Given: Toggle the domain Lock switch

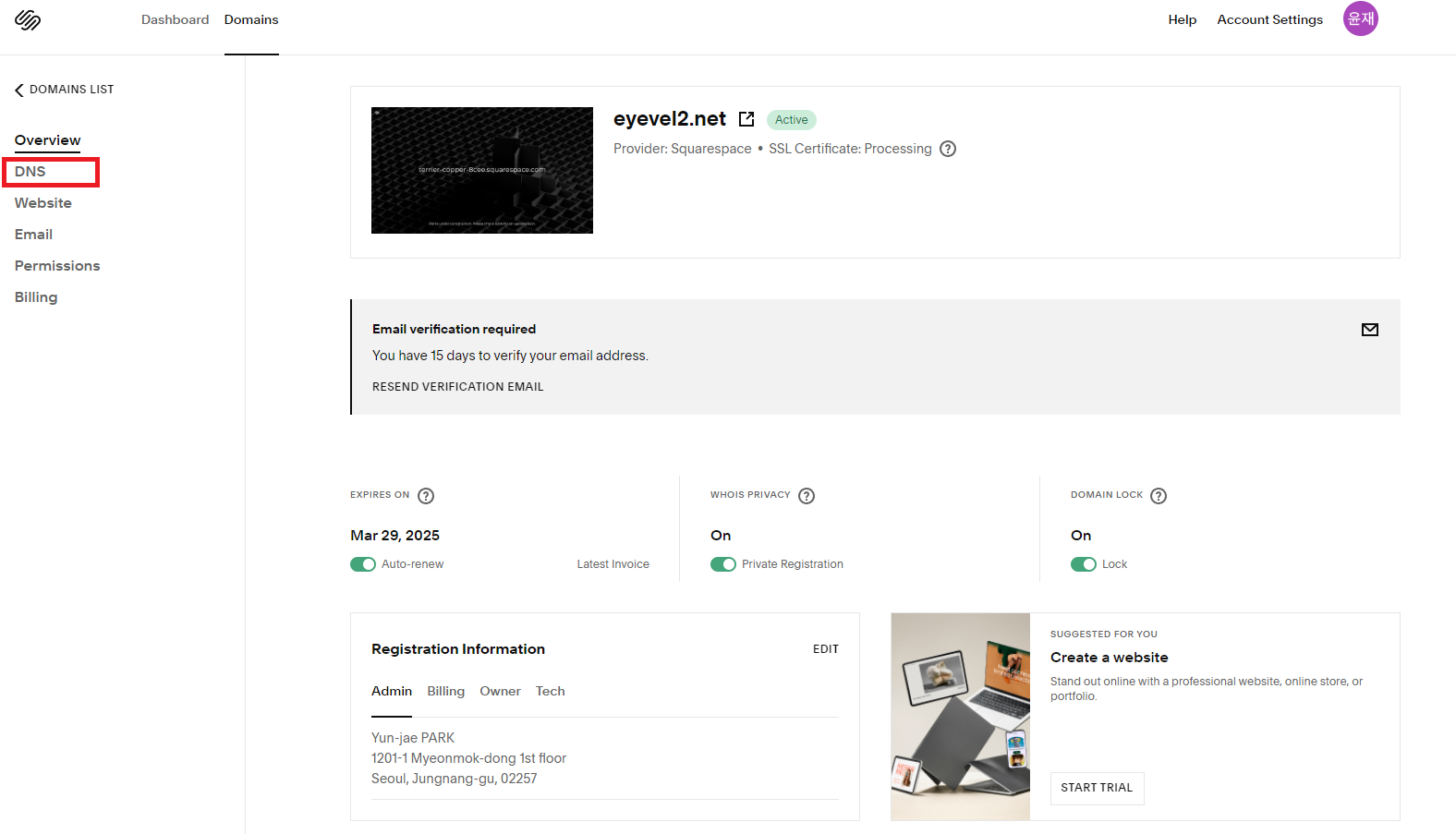Looking at the screenshot, I should (x=1084, y=564).
